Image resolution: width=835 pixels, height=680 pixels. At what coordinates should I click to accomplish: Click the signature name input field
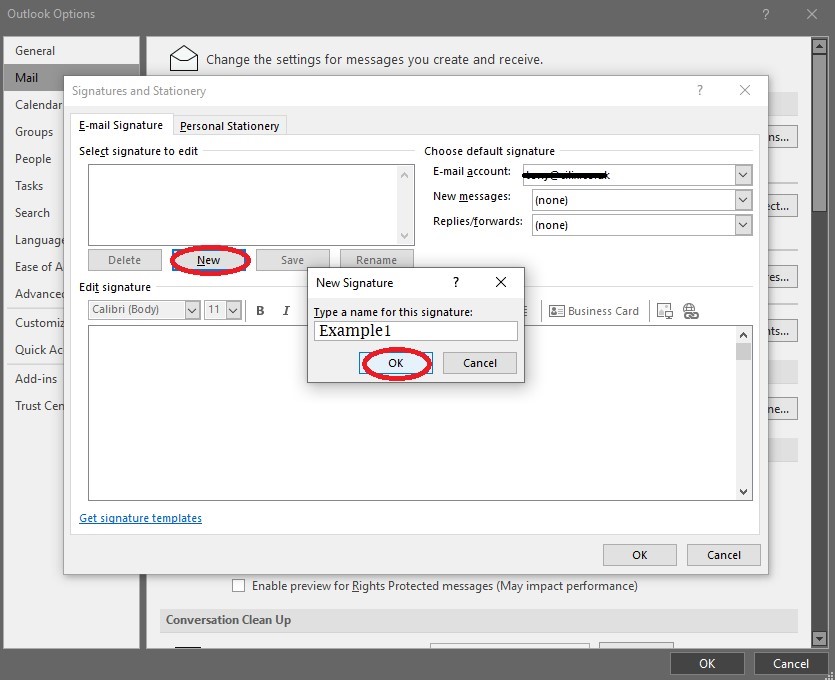(415, 331)
